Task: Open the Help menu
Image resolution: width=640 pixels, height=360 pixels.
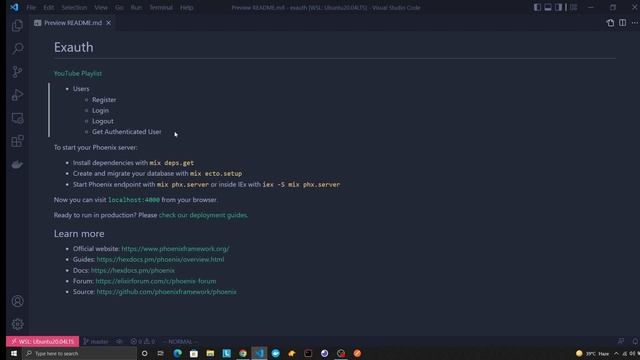Action: pyautogui.click(x=187, y=7)
